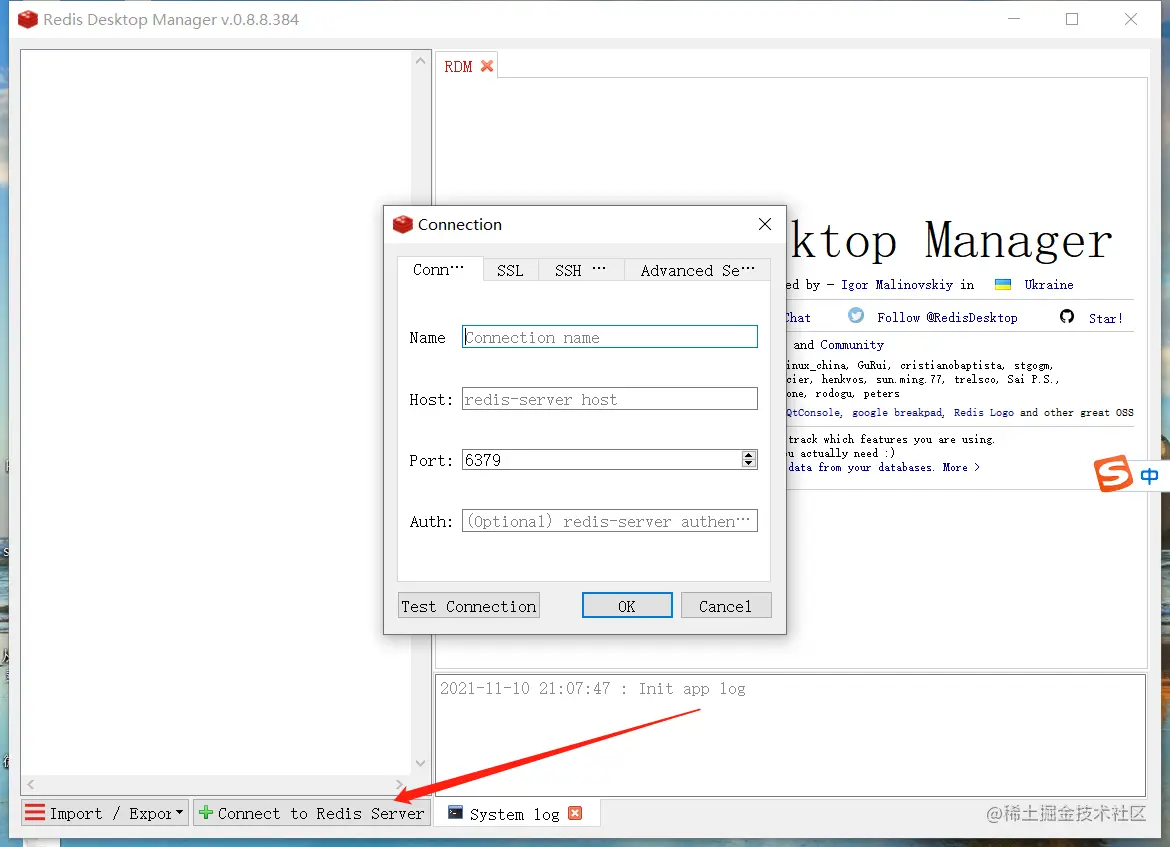Decrease the Port value with down arrow
The height and width of the screenshot is (847, 1170).
[748, 463]
